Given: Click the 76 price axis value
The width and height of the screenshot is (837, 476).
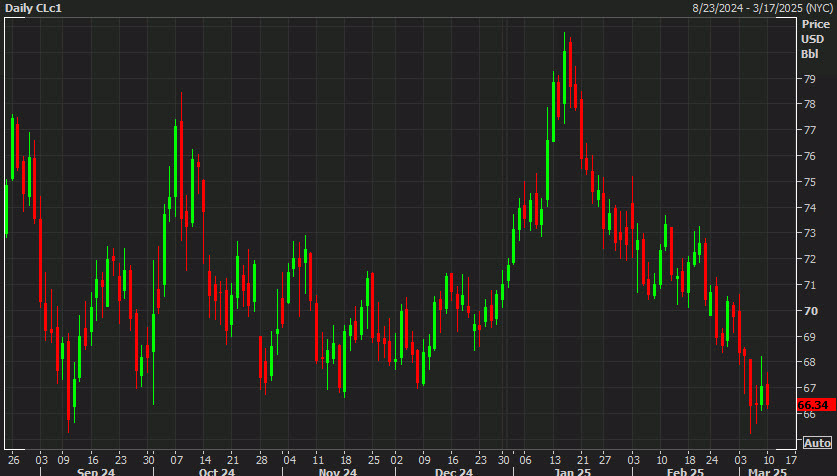Looking at the screenshot, I should 810,156.
